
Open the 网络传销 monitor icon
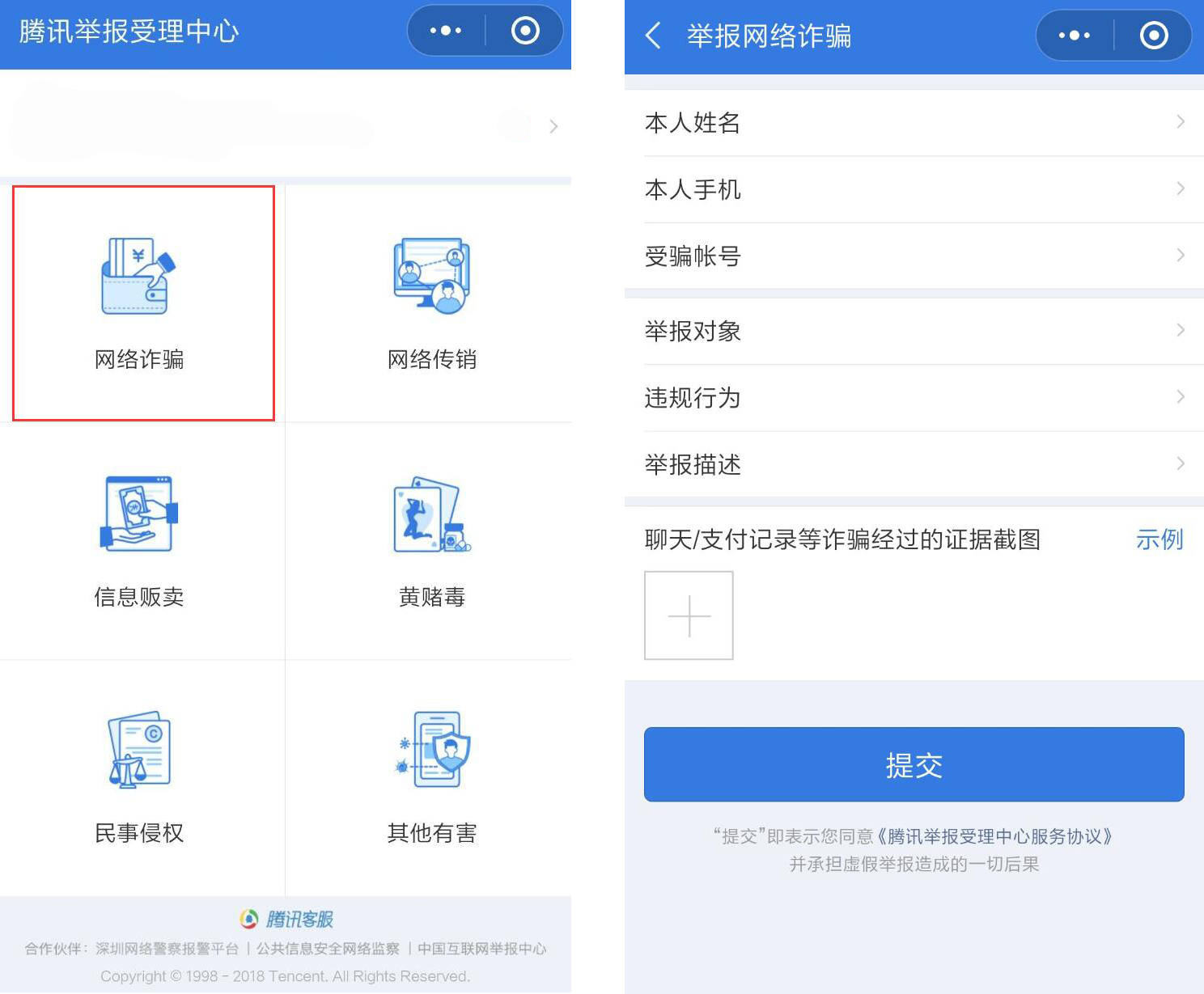[x=431, y=275]
